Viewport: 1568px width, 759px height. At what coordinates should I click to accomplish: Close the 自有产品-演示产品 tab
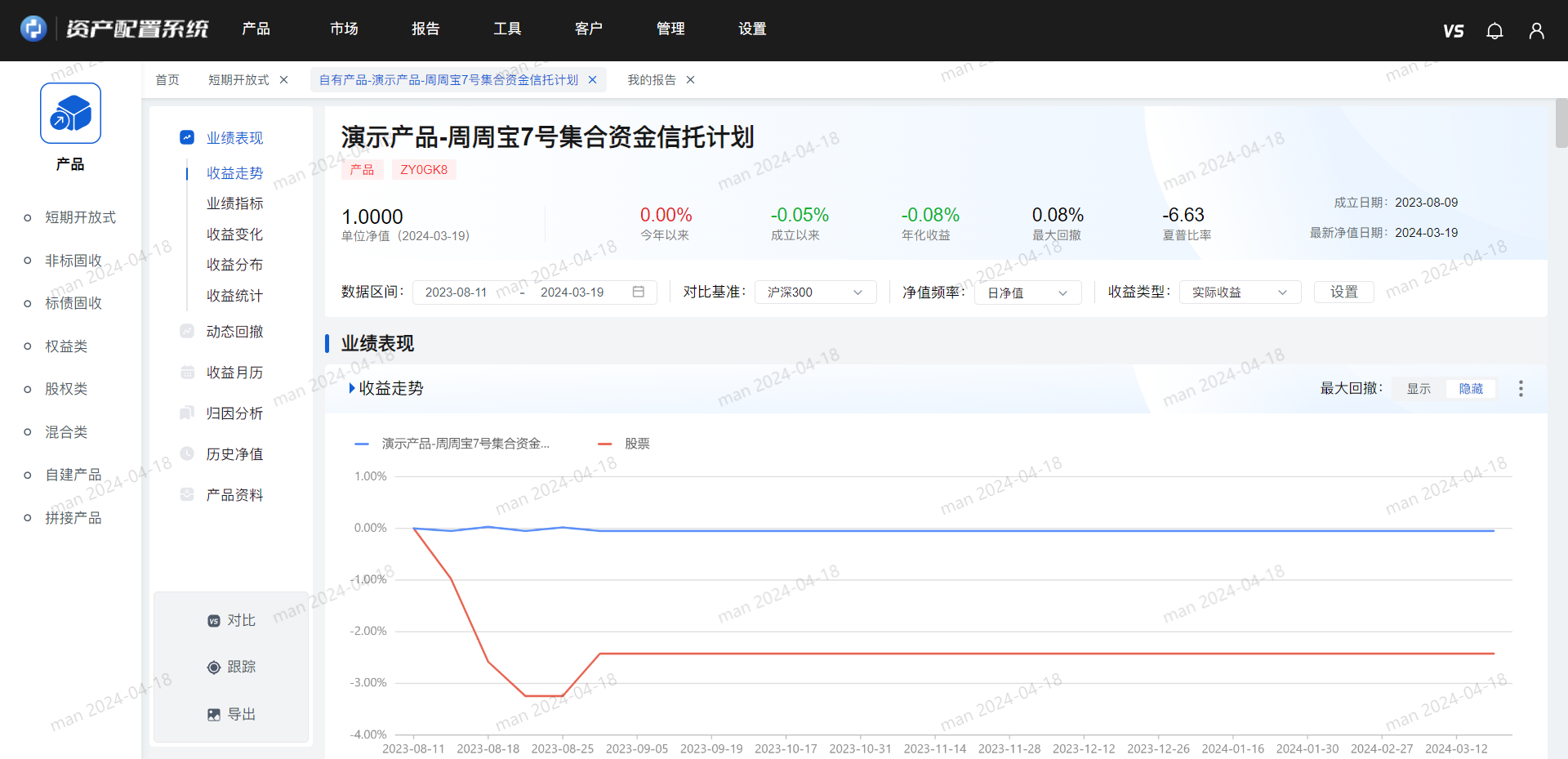point(592,80)
